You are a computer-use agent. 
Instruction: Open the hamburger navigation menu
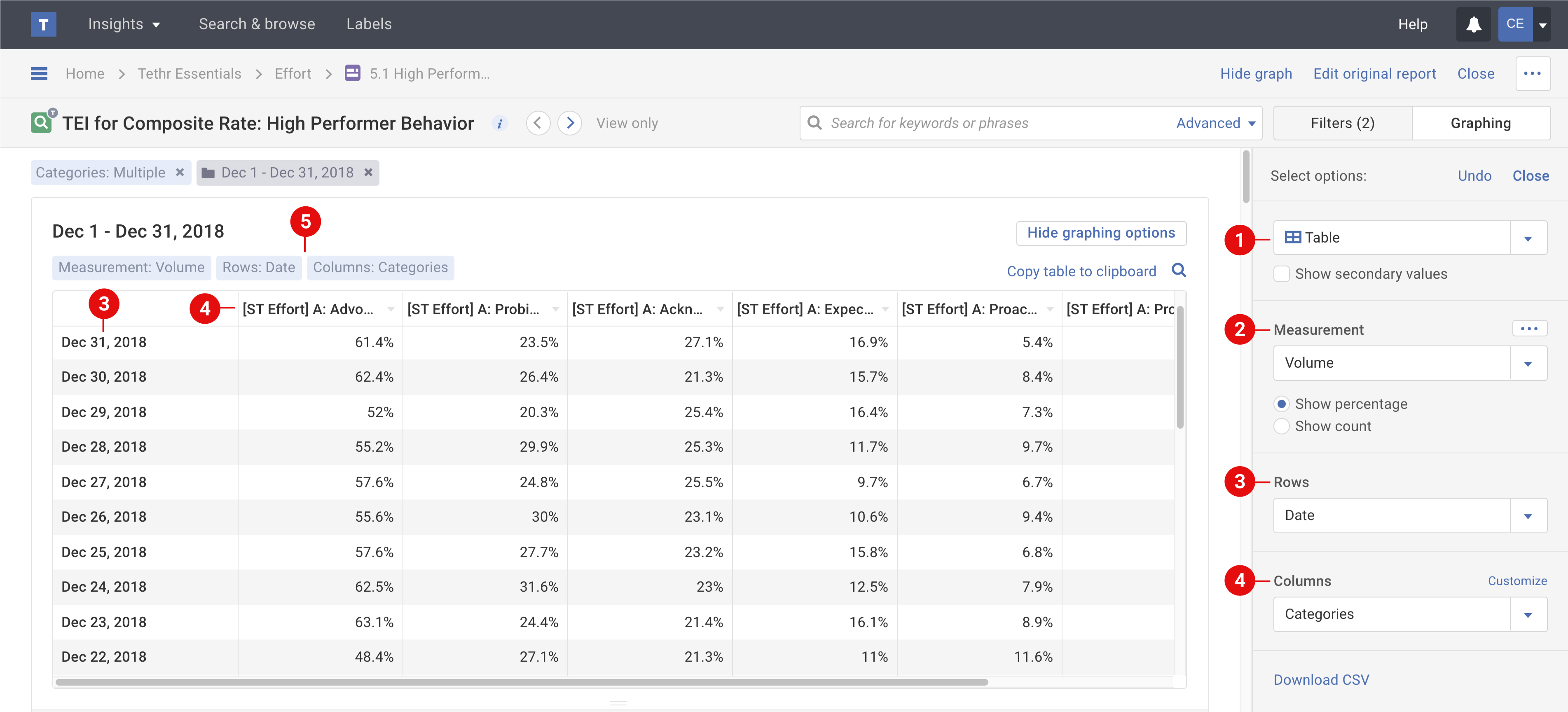pos(39,74)
